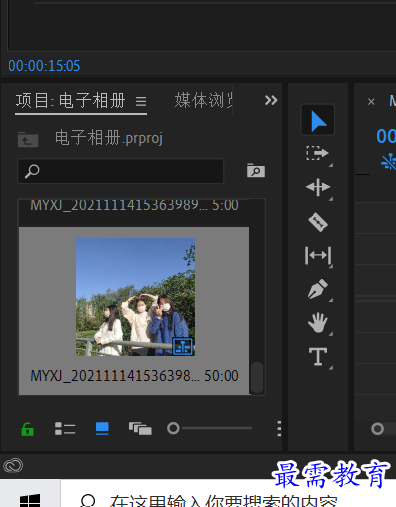Select the Selection tool arrow
The height and width of the screenshot is (507, 396).
tap(318, 121)
